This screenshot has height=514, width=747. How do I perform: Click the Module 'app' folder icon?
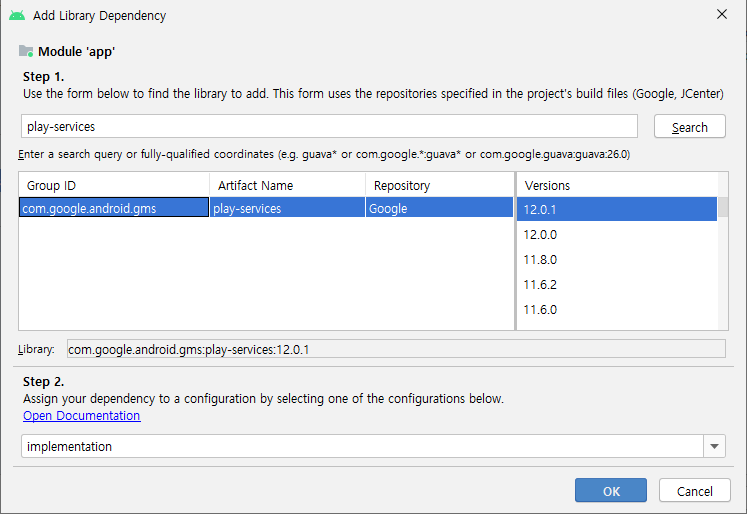click(x=26, y=51)
